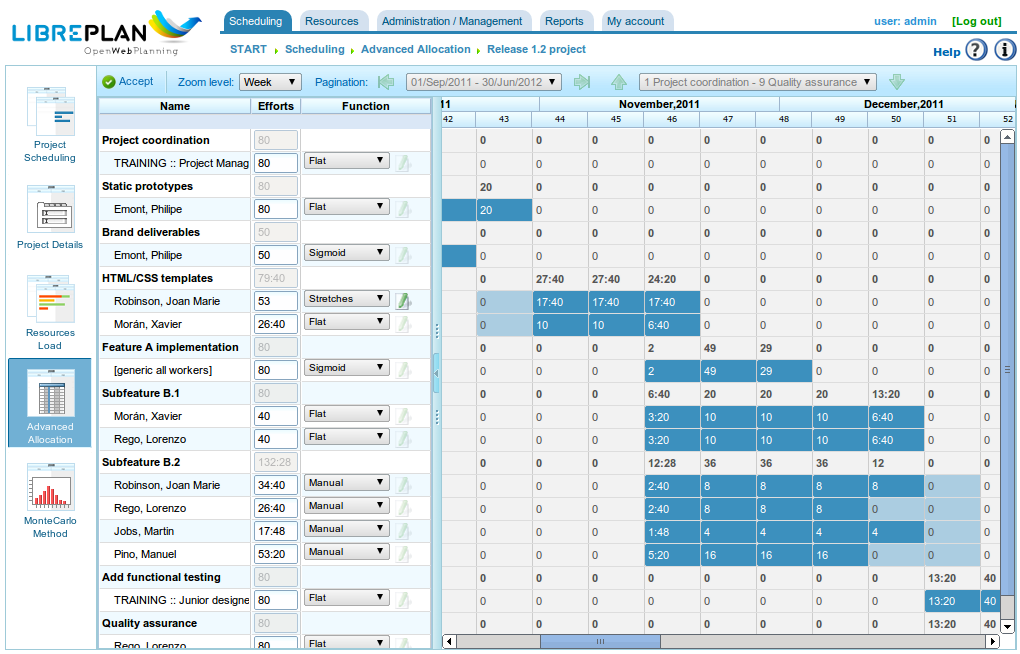Open the Zoom level Week dropdown
Viewport: 1020px width, 654px height.
[x=270, y=82]
